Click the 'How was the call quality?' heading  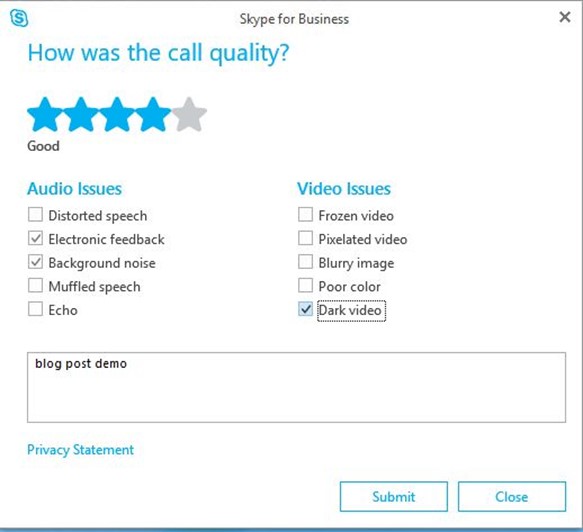click(158, 53)
